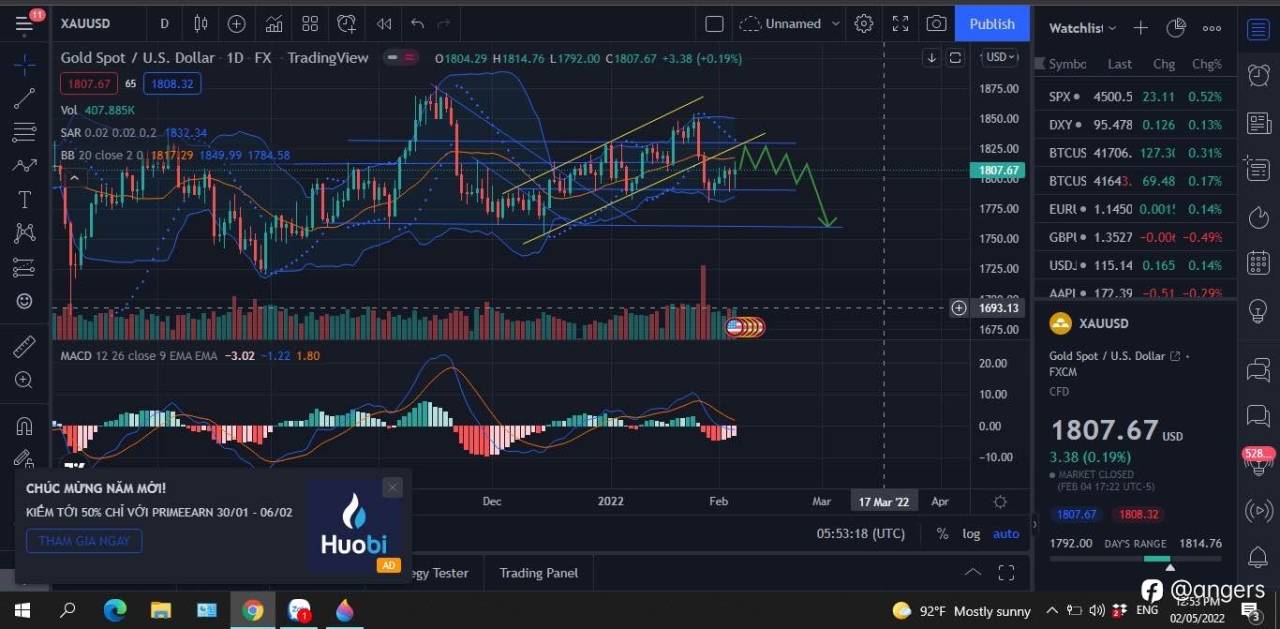Open Google Chrome from the taskbar

pyautogui.click(x=252, y=610)
